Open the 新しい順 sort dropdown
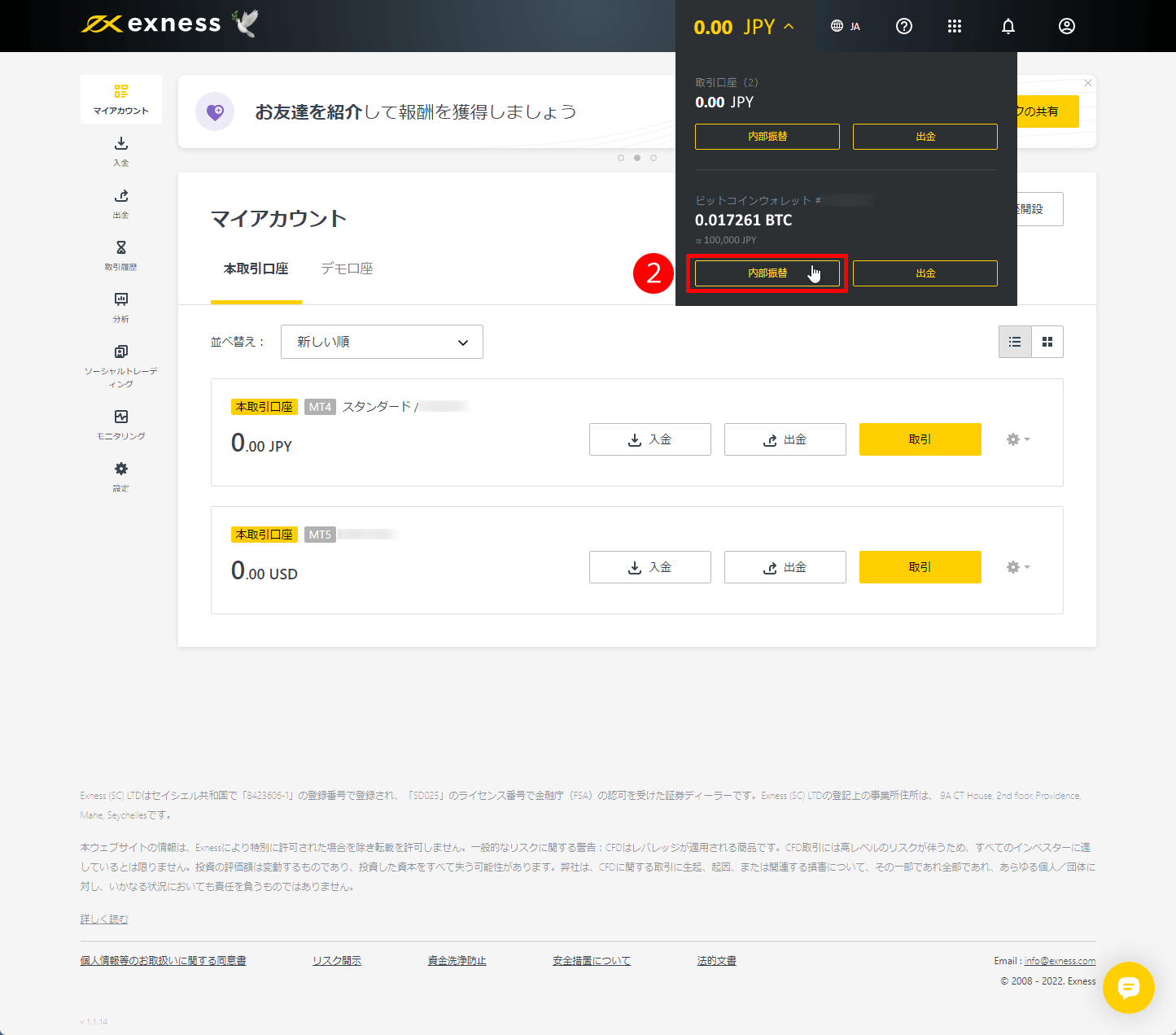Viewport: 1176px width, 1035px height. click(x=381, y=342)
